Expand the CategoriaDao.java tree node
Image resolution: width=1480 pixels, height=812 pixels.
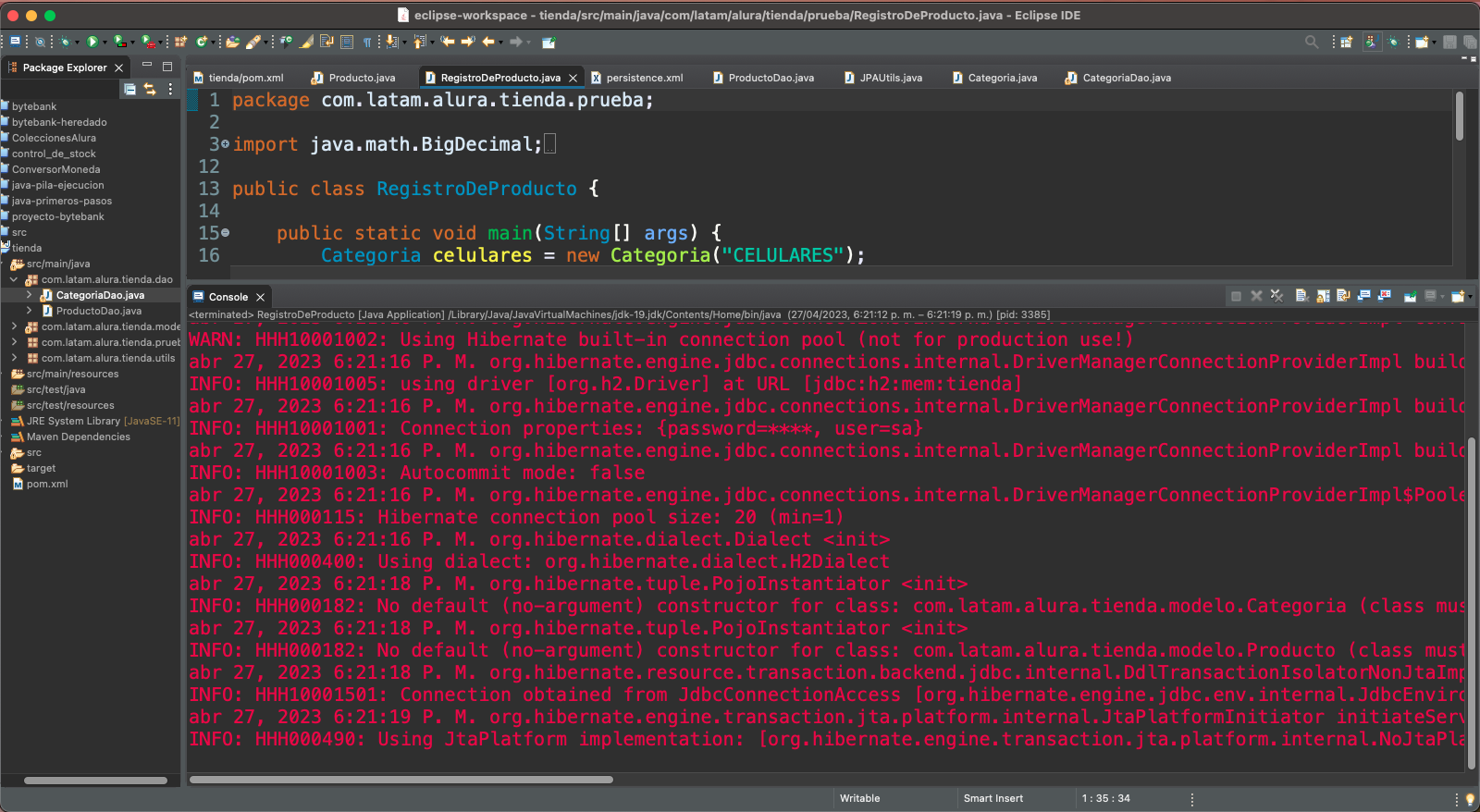[29, 295]
